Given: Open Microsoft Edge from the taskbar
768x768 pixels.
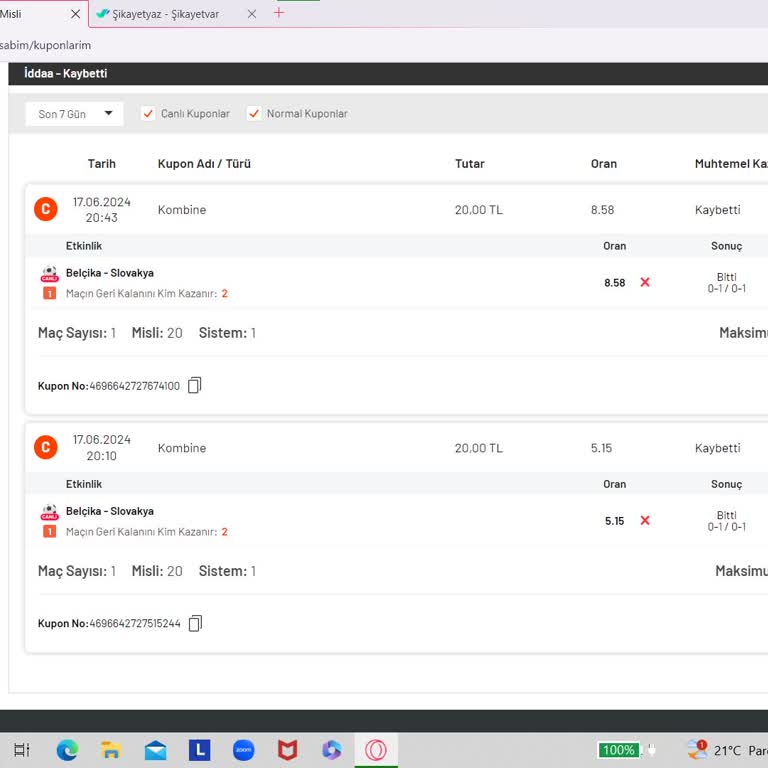Looking at the screenshot, I should click(x=67, y=750).
